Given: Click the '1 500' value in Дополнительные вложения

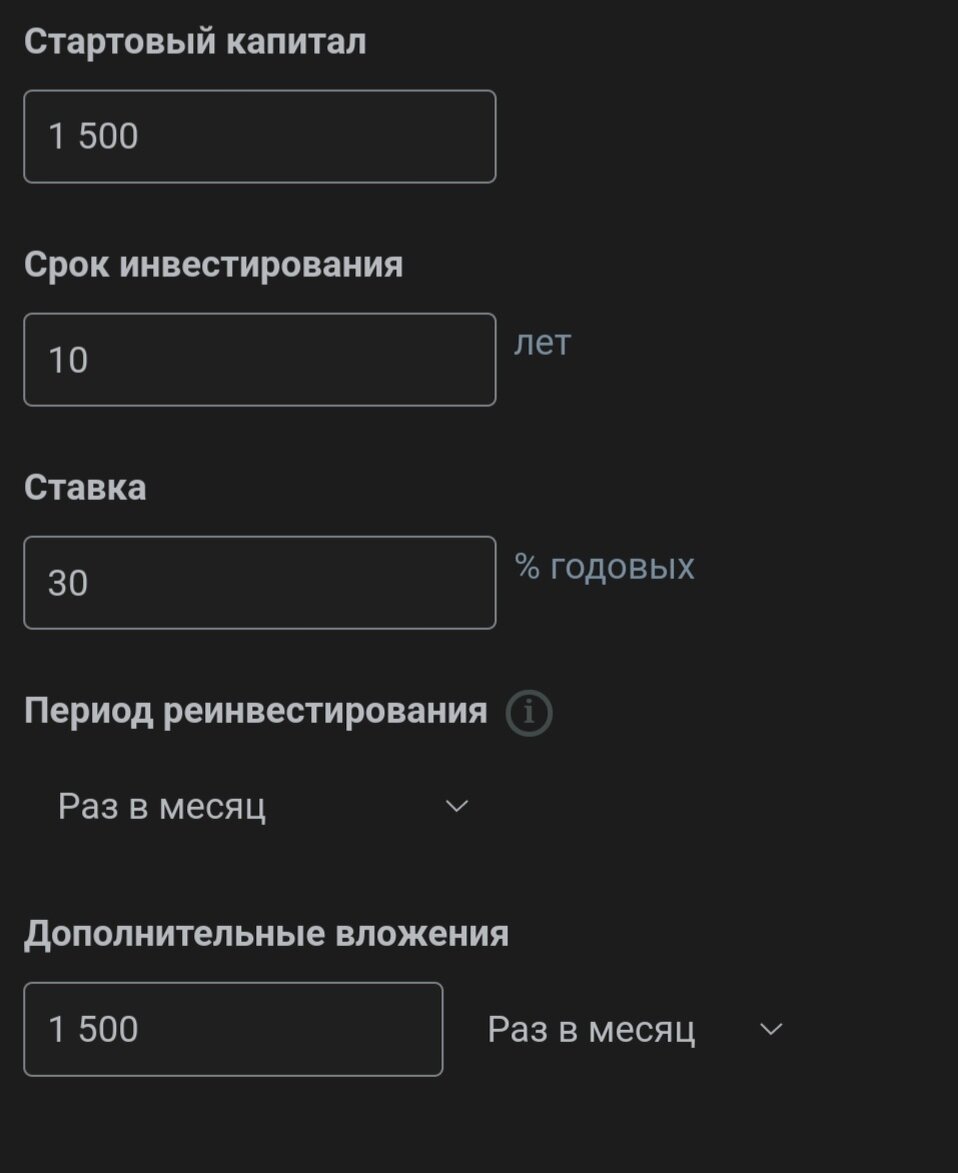Looking at the screenshot, I should [x=93, y=1029].
